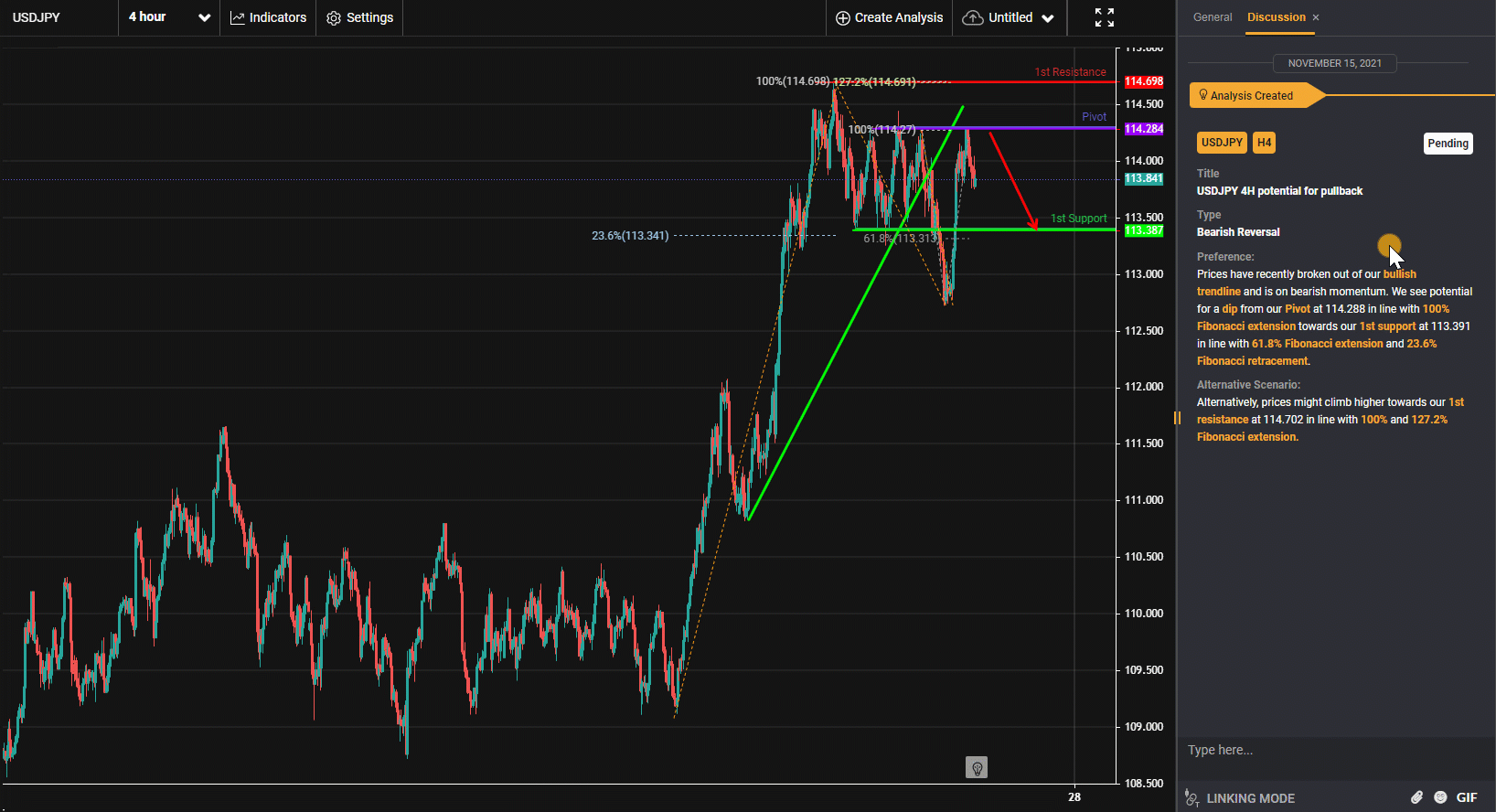Click the 23.6%(113.341) Fibonacci label
Image resolution: width=1496 pixels, height=812 pixels.
pyautogui.click(x=630, y=236)
